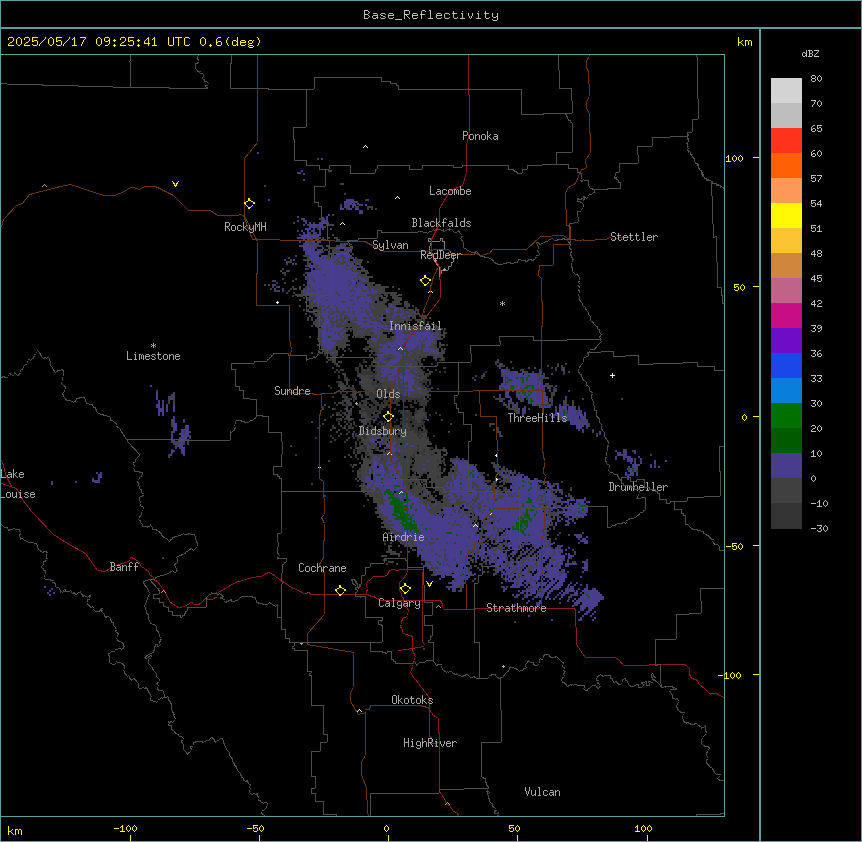Click the RedDeer label
862x842 pixels.
pos(440,255)
